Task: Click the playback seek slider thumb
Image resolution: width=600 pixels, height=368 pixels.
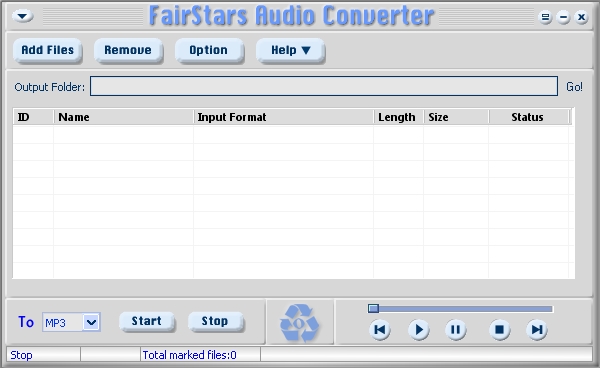Action: point(373,309)
